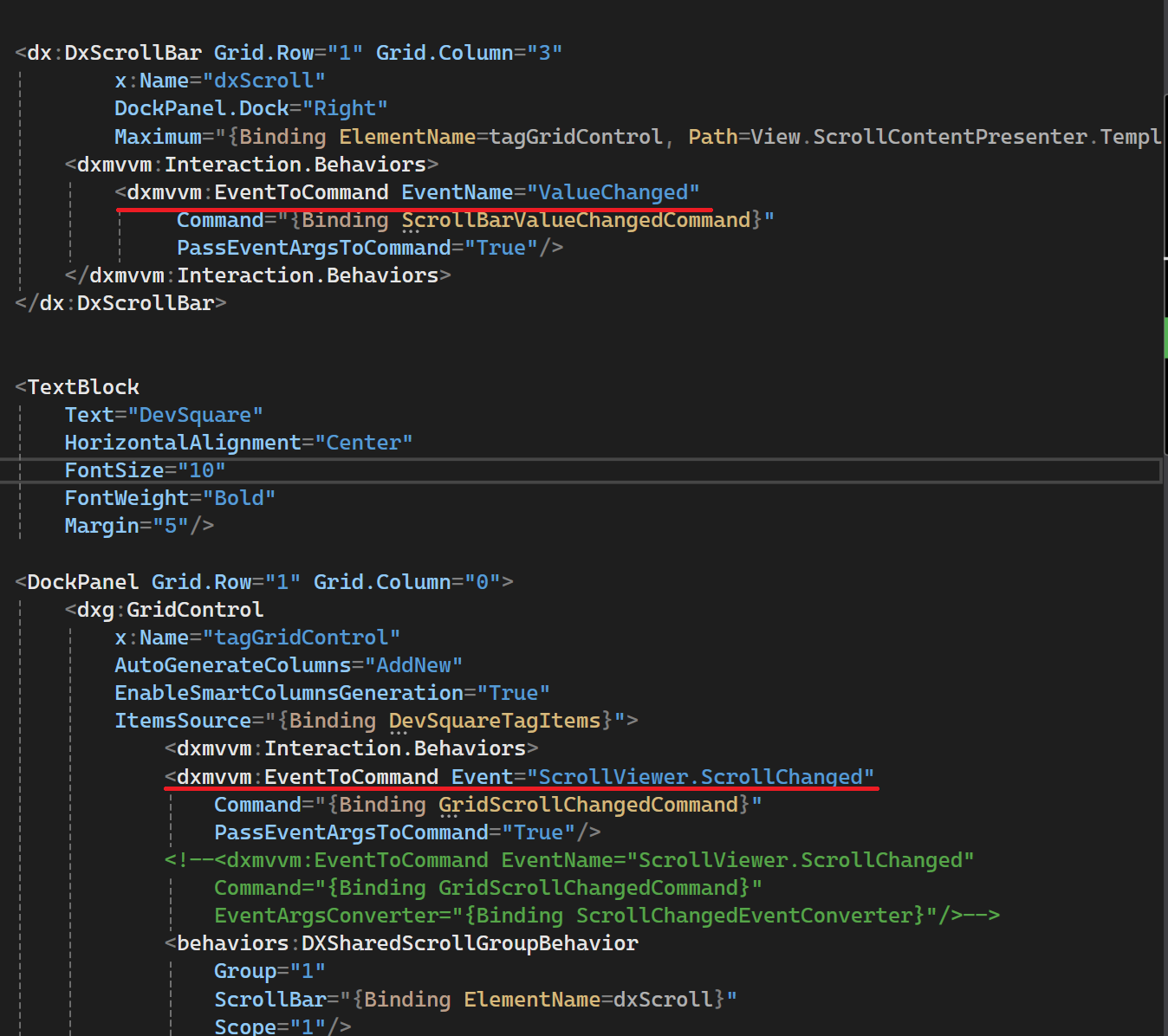Click the ScrollBarValueChangedCommand binding name
The height and width of the screenshot is (1036, 1168).
[x=576, y=220]
